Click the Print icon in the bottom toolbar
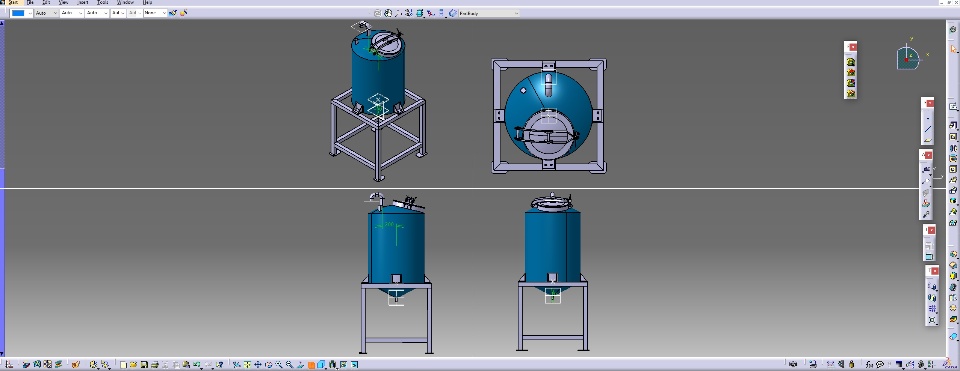Screen dimensions: 960x371 click(154, 365)
